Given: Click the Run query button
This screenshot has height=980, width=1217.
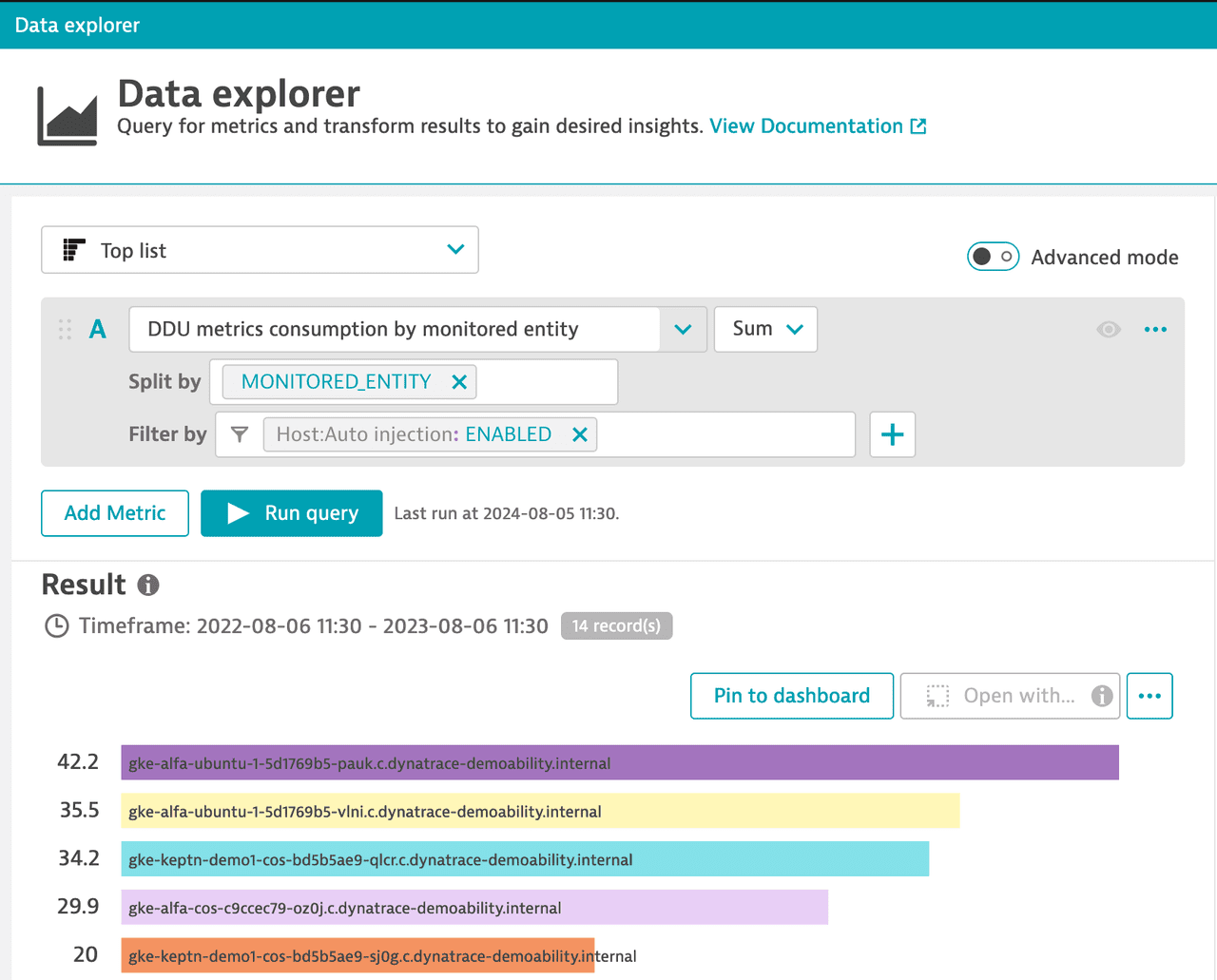Looking at the screenshot, I should (292, 513).
